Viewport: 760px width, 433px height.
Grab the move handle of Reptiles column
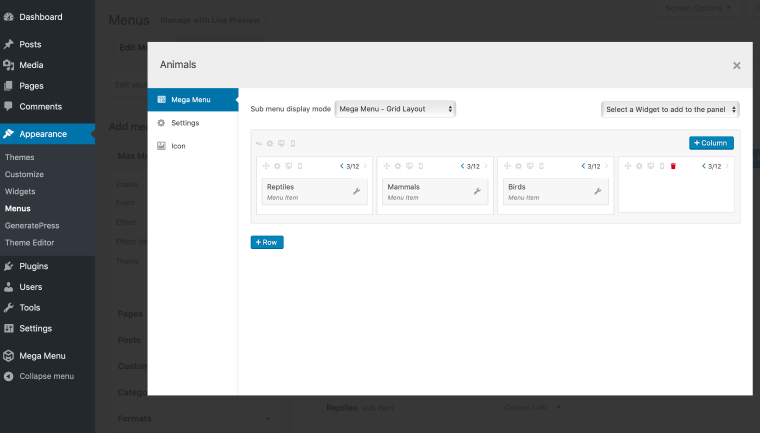click(266, 166)
